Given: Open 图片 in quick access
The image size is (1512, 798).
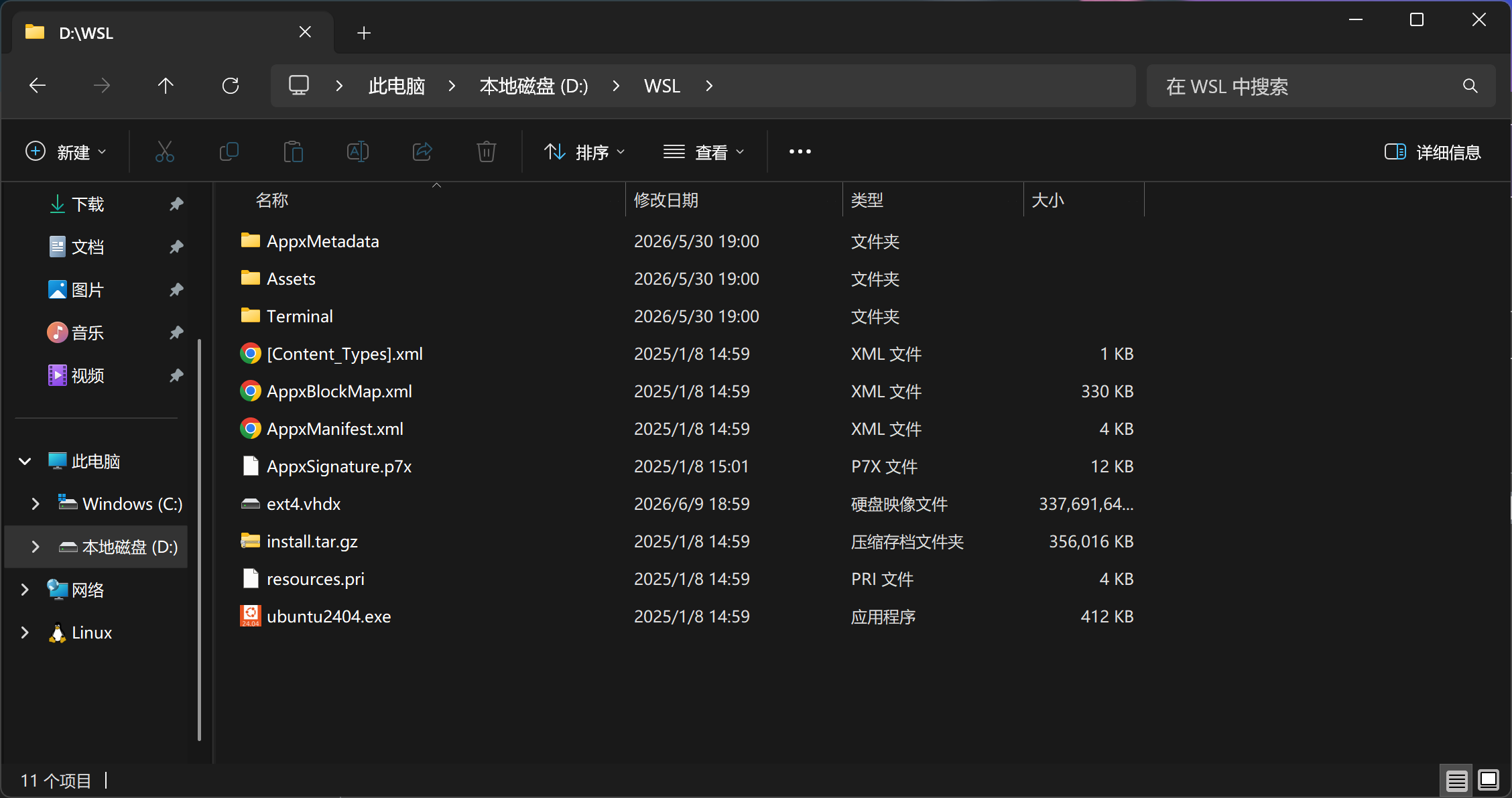Looking at the screenshot, I should point(87,289).
